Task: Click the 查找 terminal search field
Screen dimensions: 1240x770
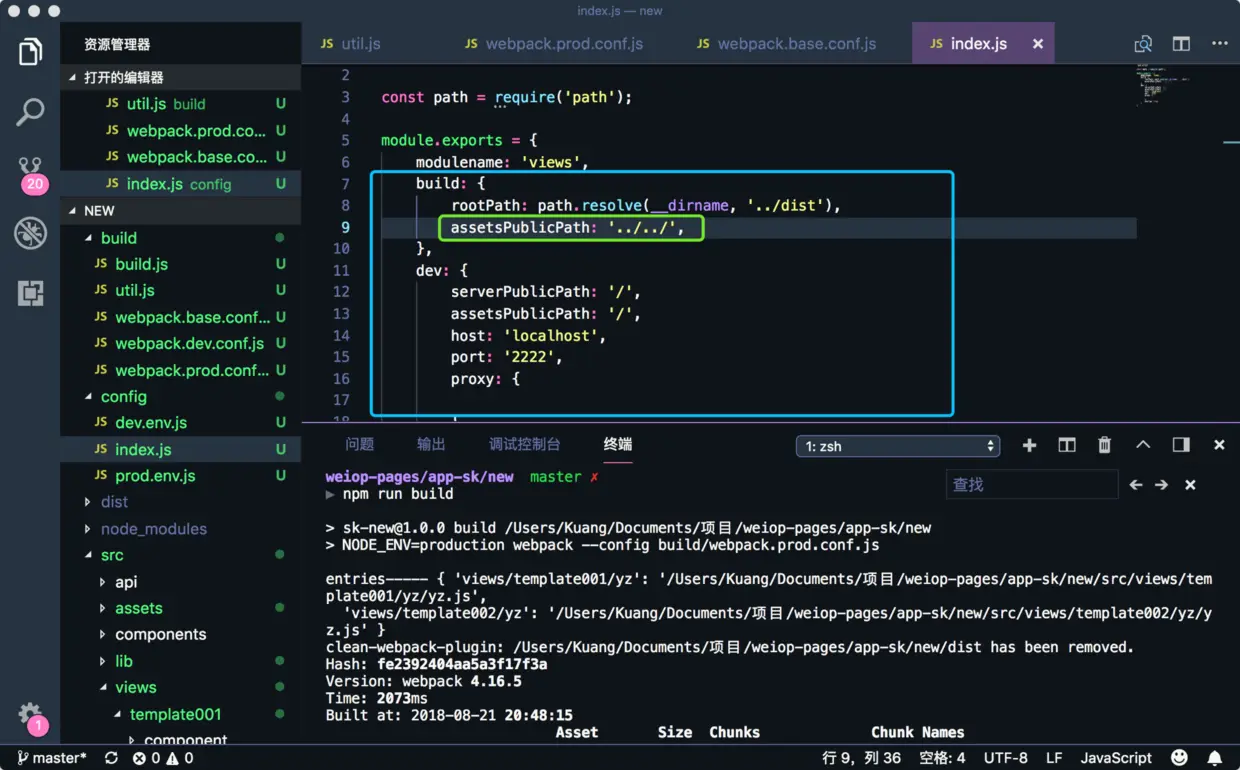Action: point(1031,484)
